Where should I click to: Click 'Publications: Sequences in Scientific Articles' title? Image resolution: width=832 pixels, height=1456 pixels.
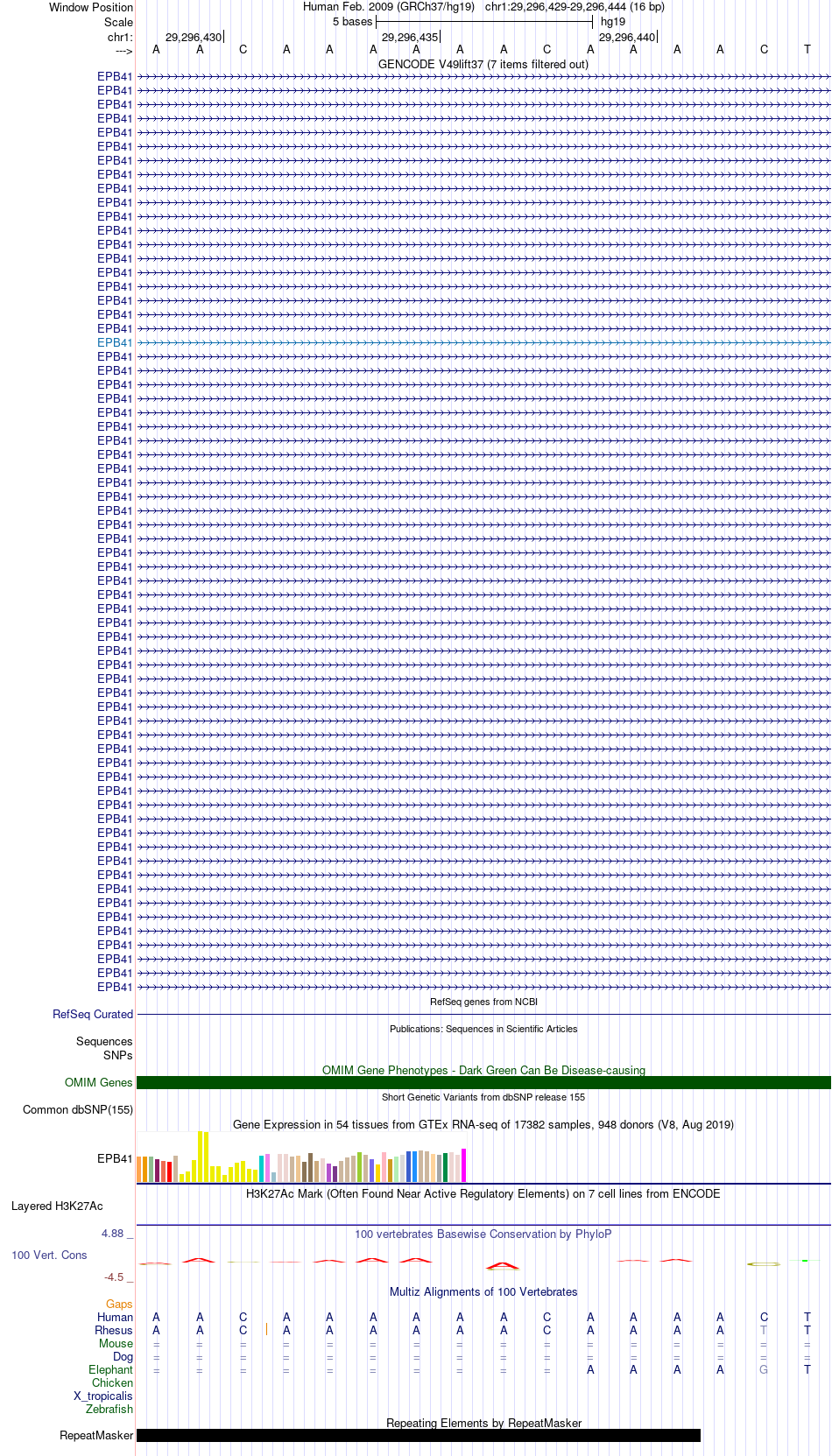pyautogui.click(x=483, y=1029)
